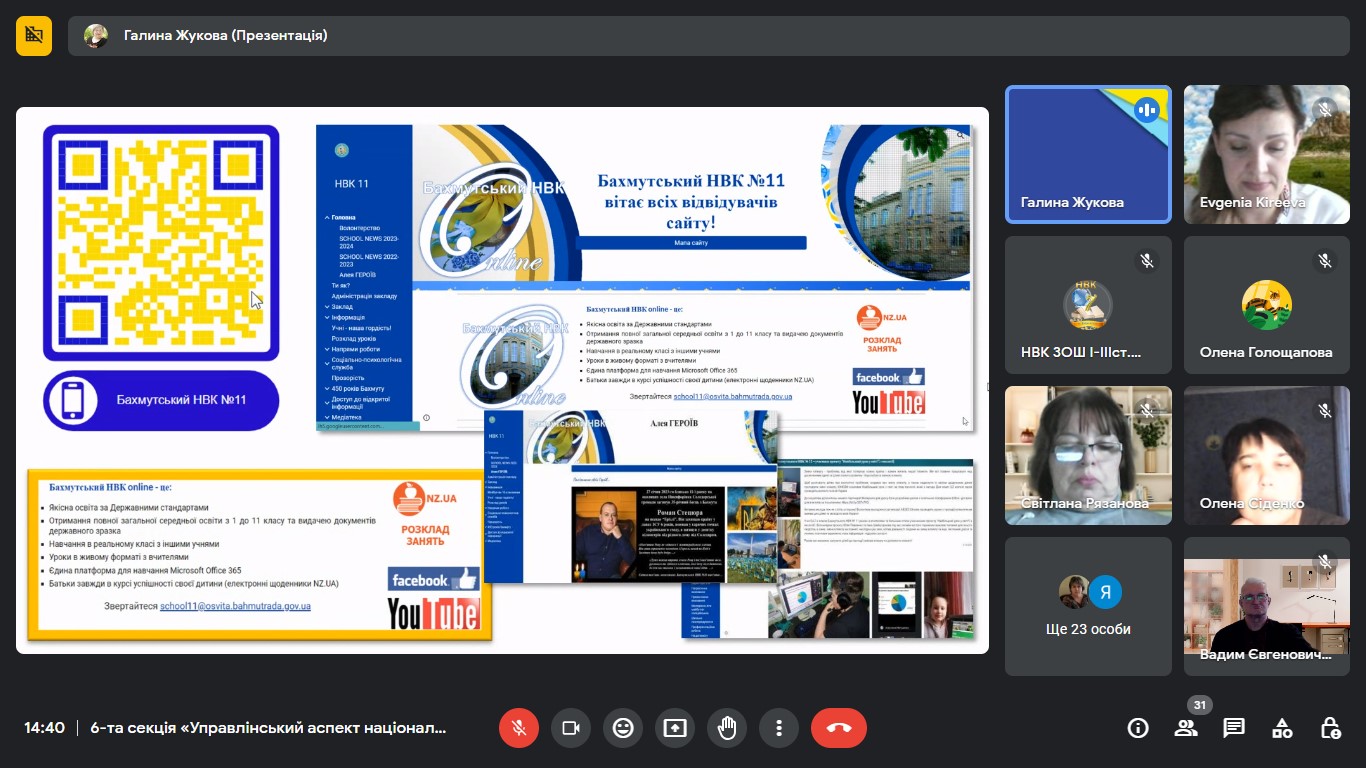The width and height of the screenshot is (1366, 768).
Task: Select Вадим Євгенович video tile
Action: (1267, 606)
